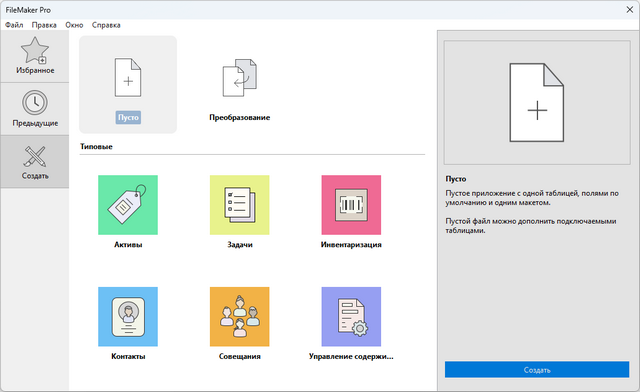Click the Контакты template label

128,356
